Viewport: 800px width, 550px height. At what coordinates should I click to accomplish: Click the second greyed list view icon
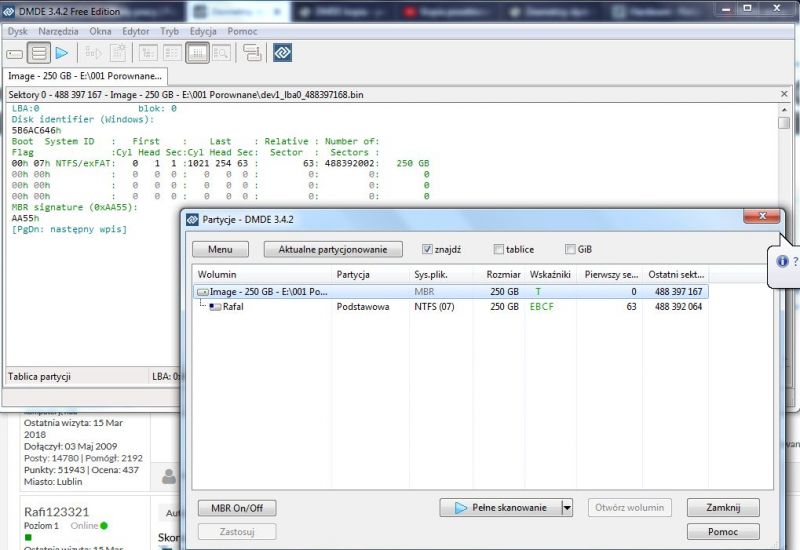(172, 53)
